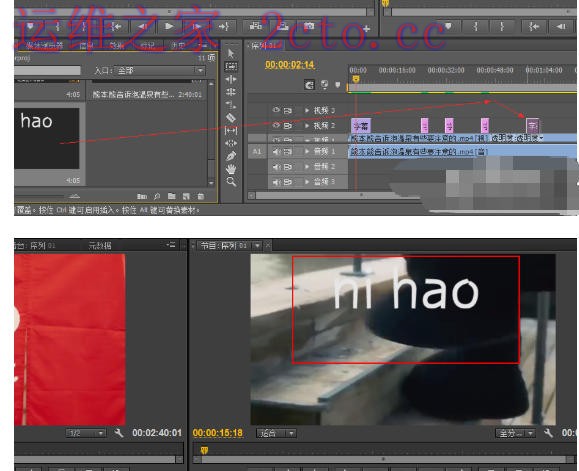Switch to 历史 tab
579x471 pixels.
[x=178, y=46]
